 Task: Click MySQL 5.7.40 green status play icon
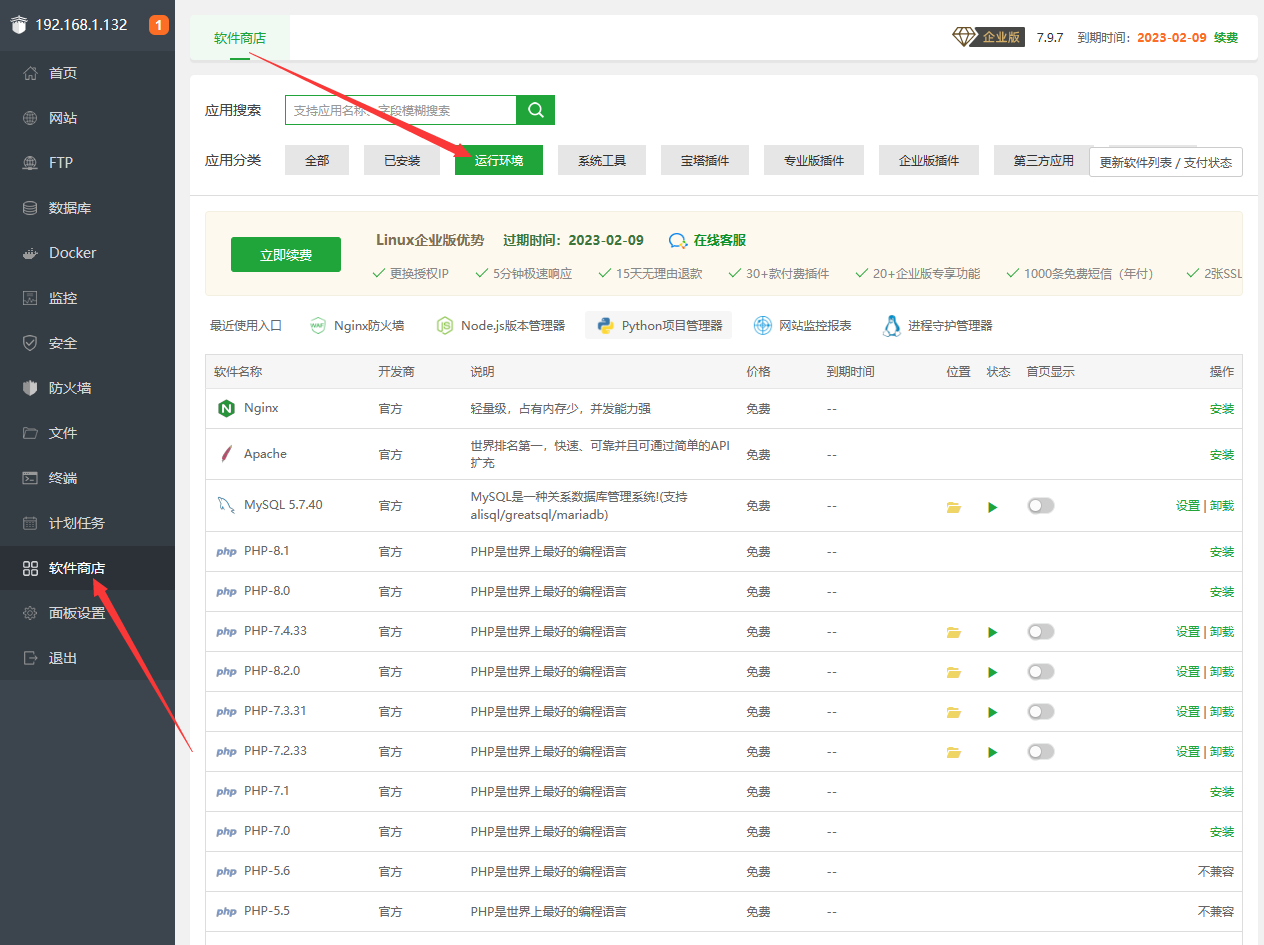click(993, 507)
